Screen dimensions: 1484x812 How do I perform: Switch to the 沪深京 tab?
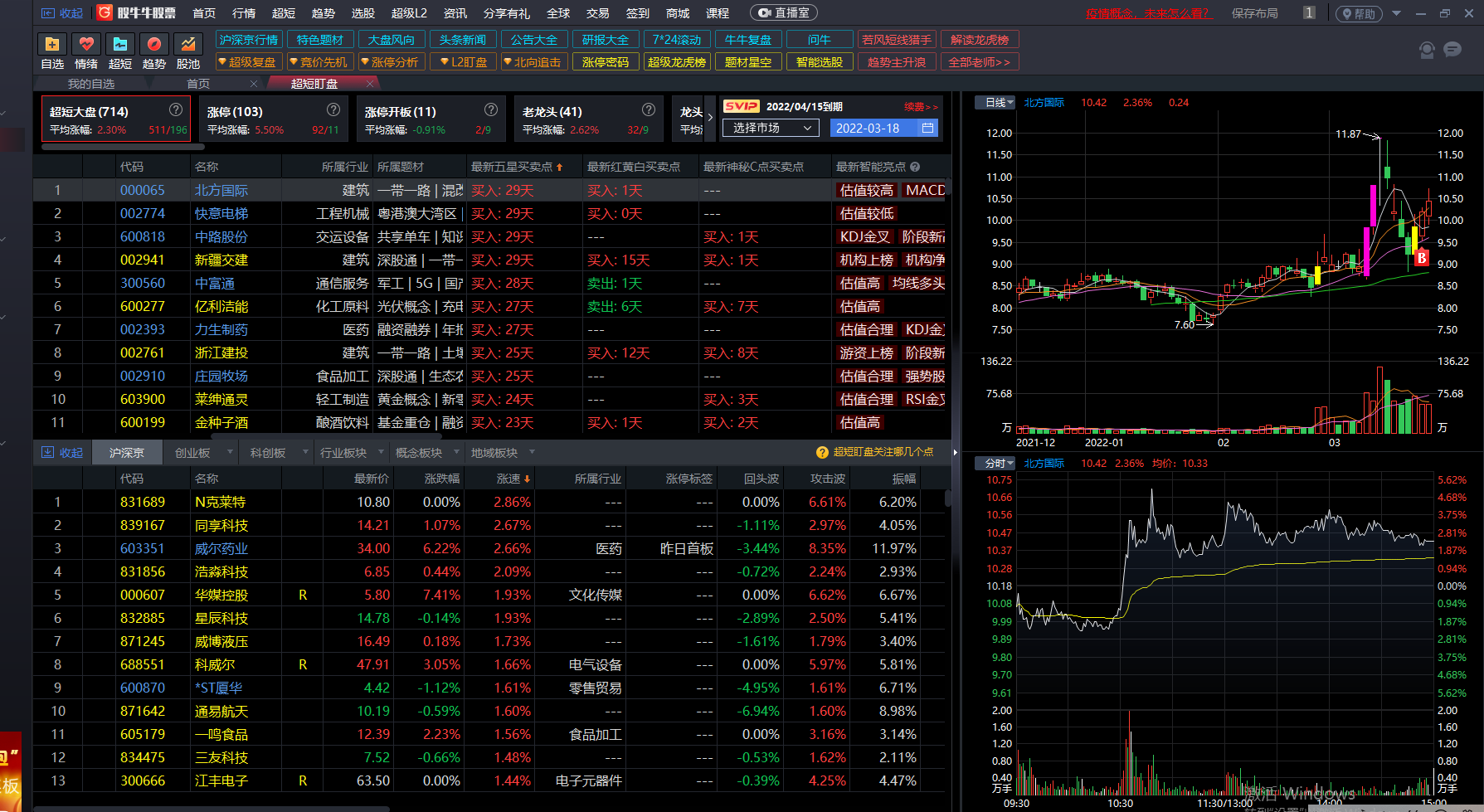click(126, 452)
